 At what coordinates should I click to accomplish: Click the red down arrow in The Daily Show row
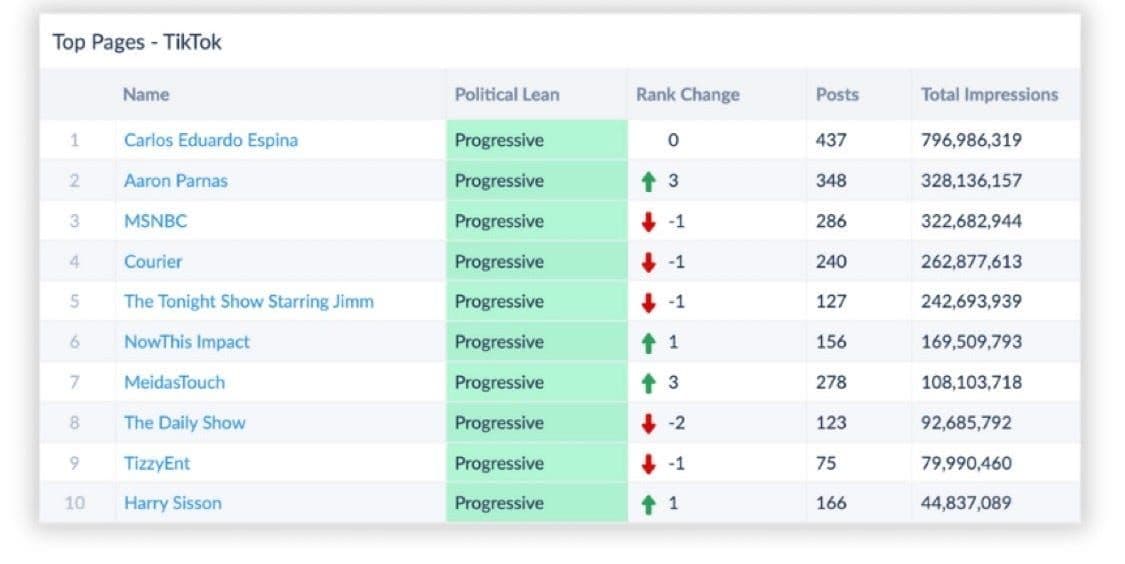point(648,423)
